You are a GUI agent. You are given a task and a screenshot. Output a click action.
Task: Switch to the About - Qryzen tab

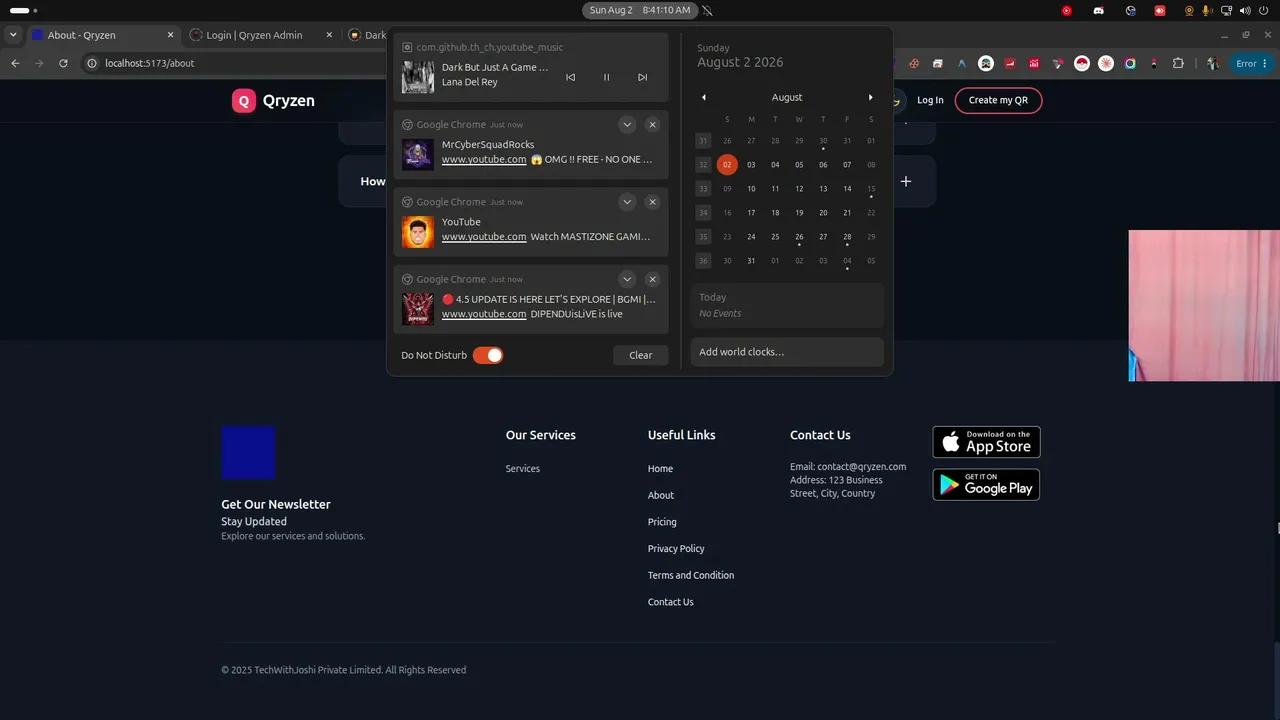pos(102,35)
